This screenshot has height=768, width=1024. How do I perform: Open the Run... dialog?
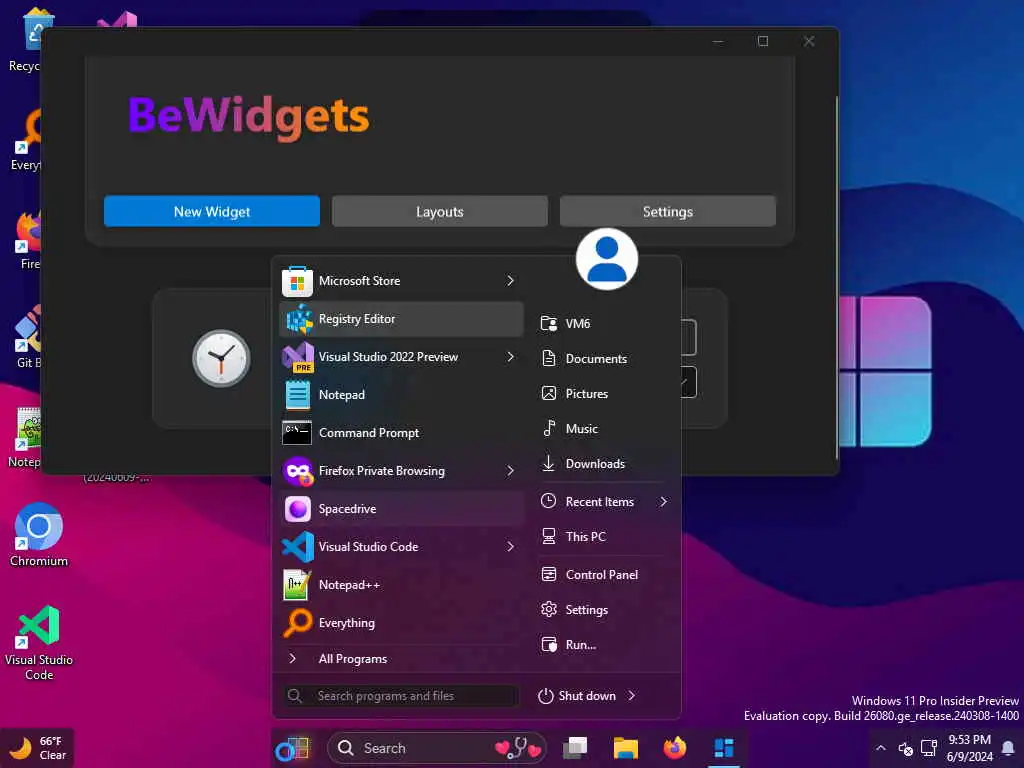(x=603, y=645)
